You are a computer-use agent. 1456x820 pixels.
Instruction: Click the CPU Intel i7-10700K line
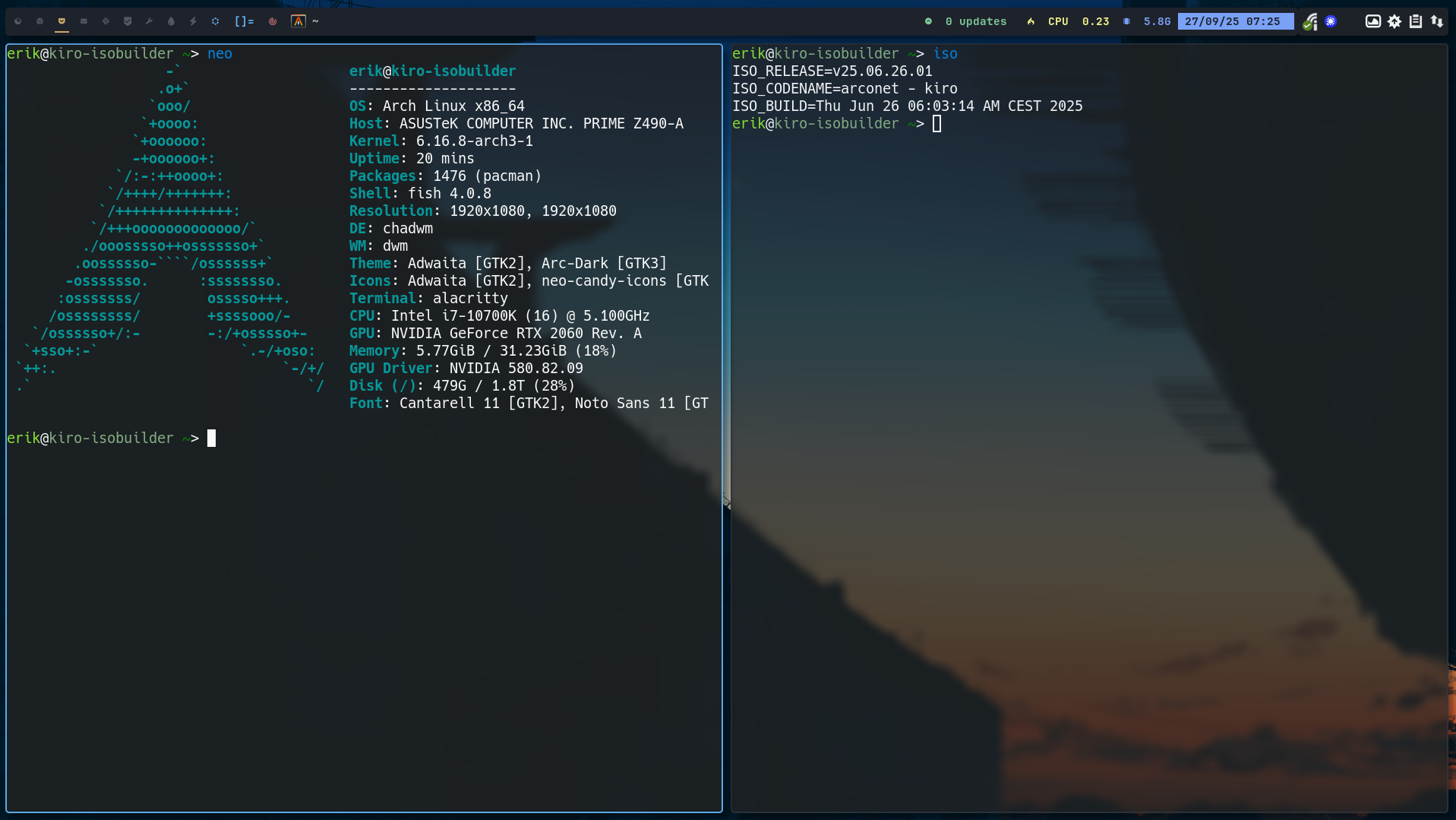[x=500, y=315]
